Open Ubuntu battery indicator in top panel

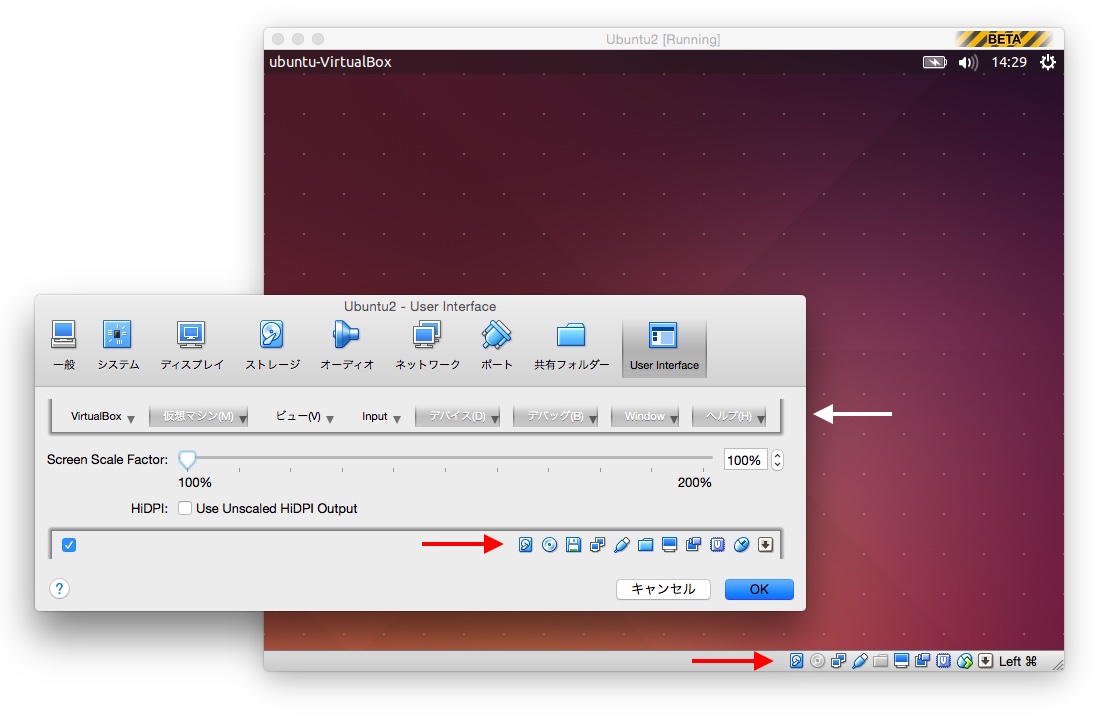click(934, 62)
